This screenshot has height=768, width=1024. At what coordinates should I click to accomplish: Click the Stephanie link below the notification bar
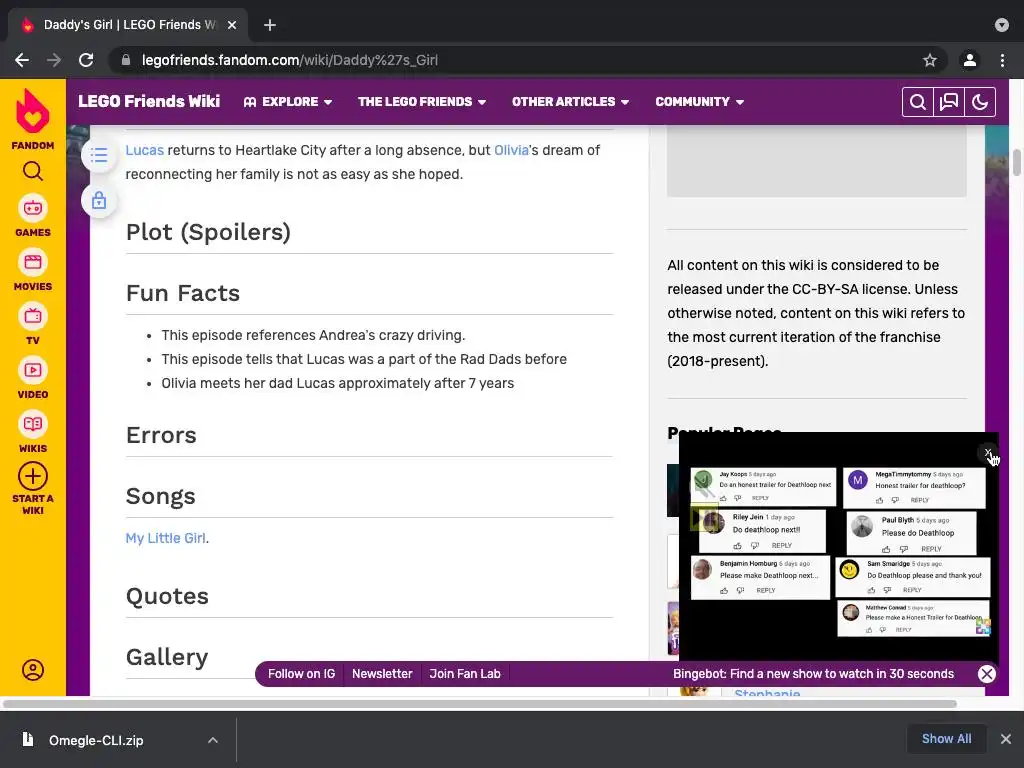767,693
